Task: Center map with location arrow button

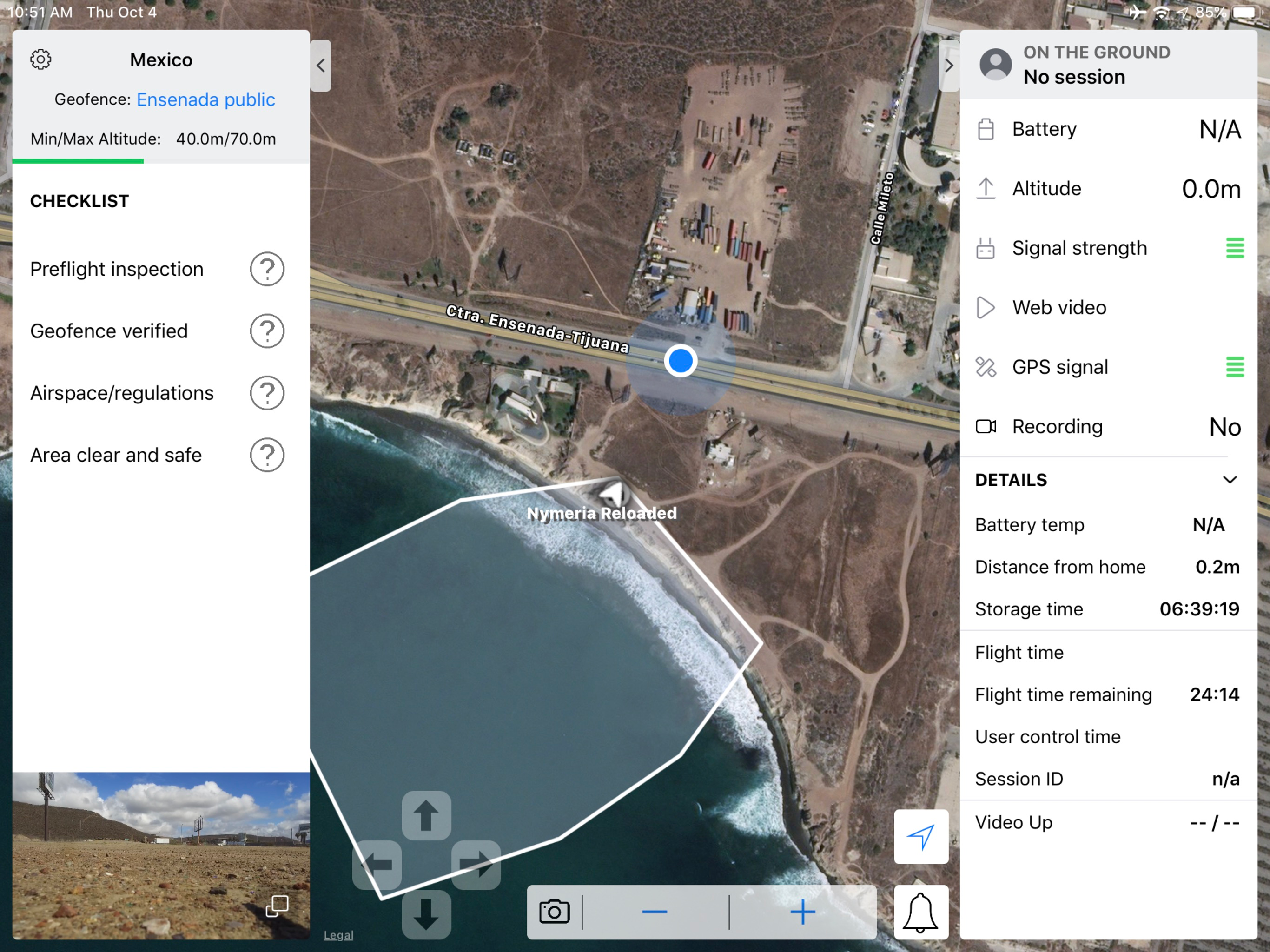Action: (x=921, y=837)
